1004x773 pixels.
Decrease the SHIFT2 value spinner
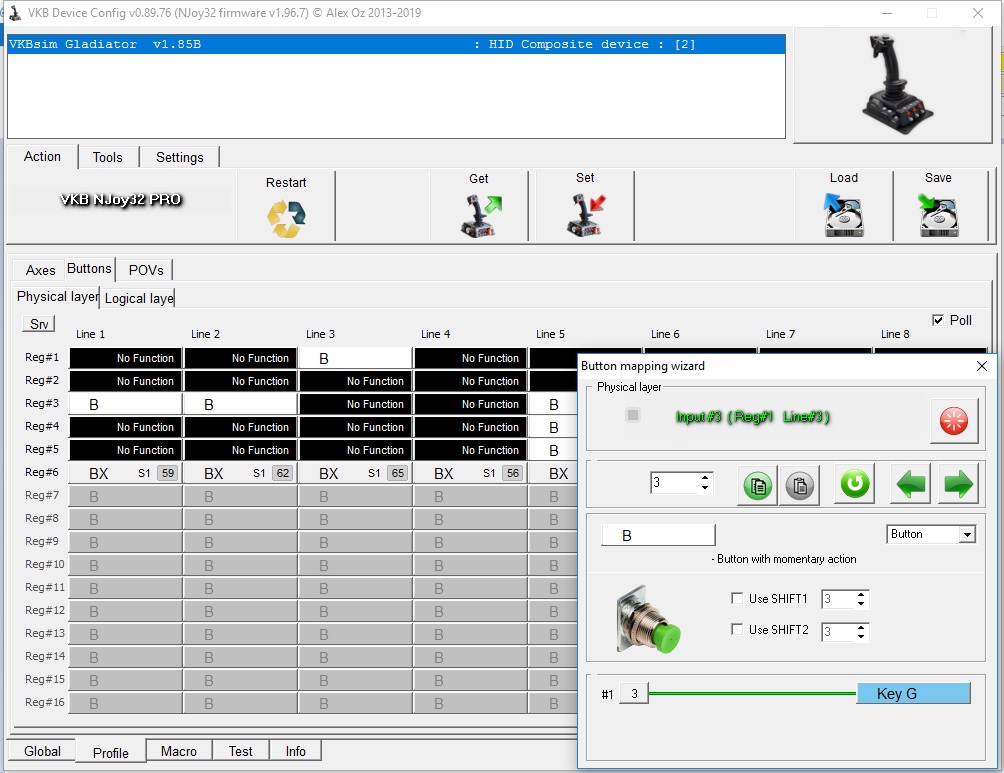[x=861, y=636]
